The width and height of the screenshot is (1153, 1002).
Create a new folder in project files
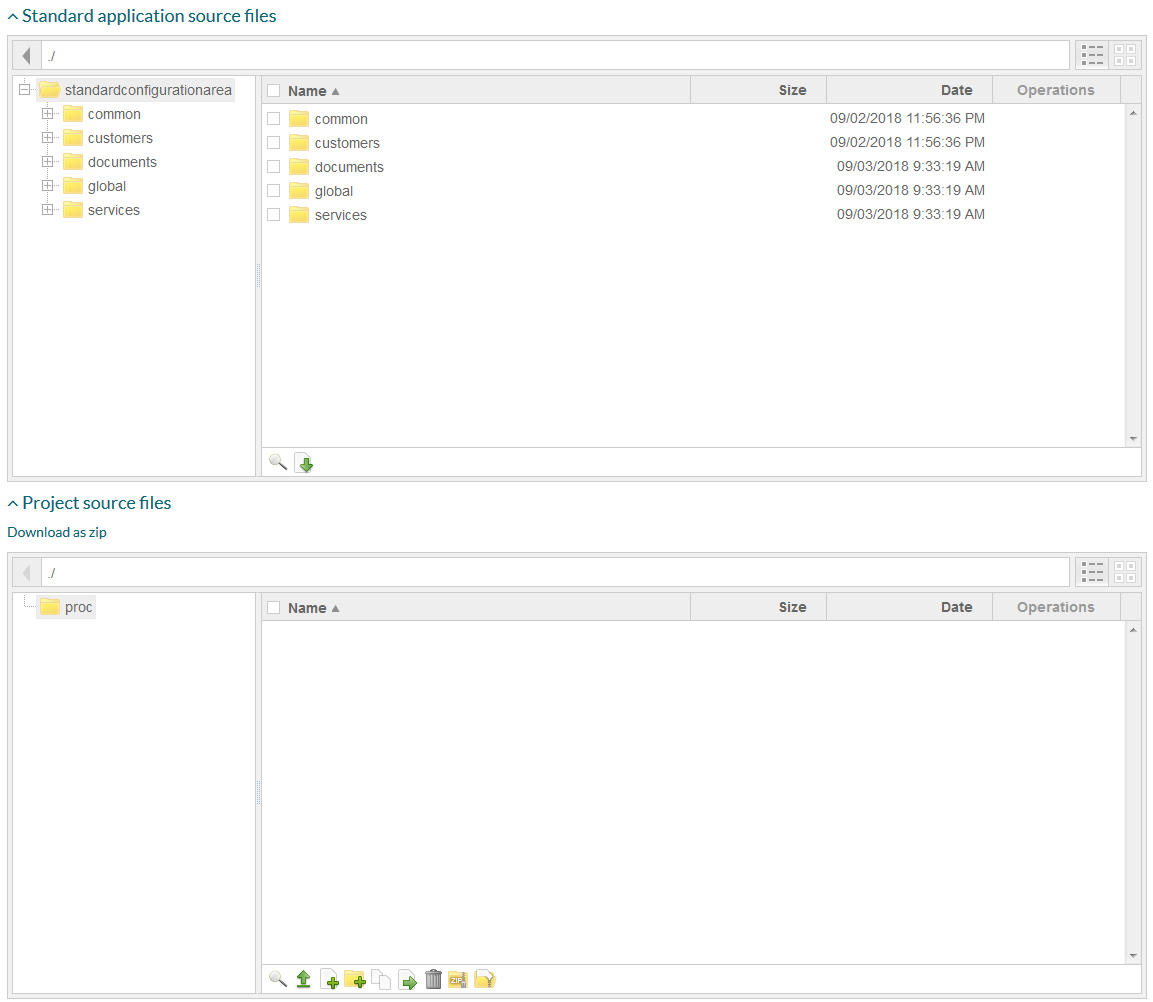(354, 980)
